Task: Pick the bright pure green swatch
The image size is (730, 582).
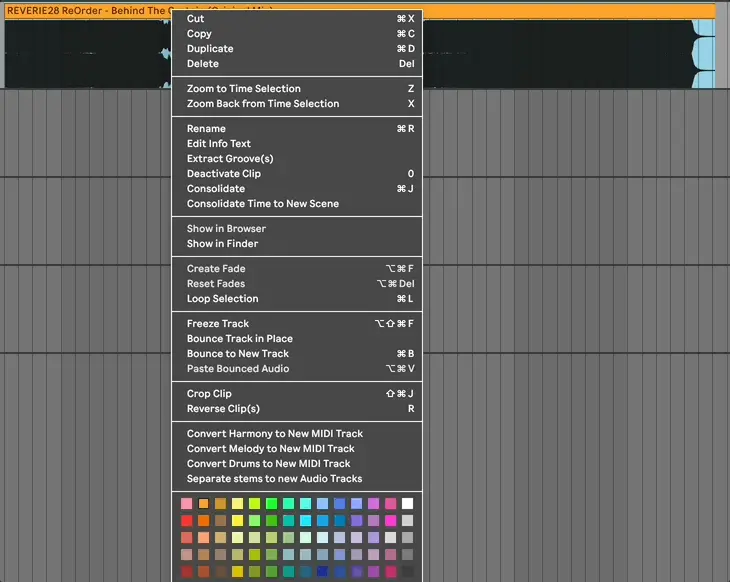Action: pos(271,503)
